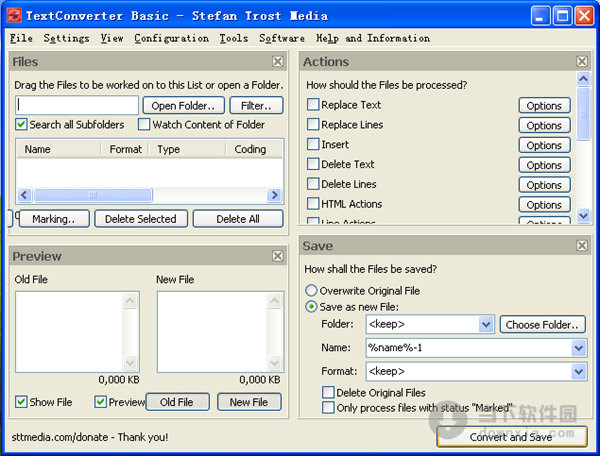
Task: Open the Tools menu
Action: (233, 38)
